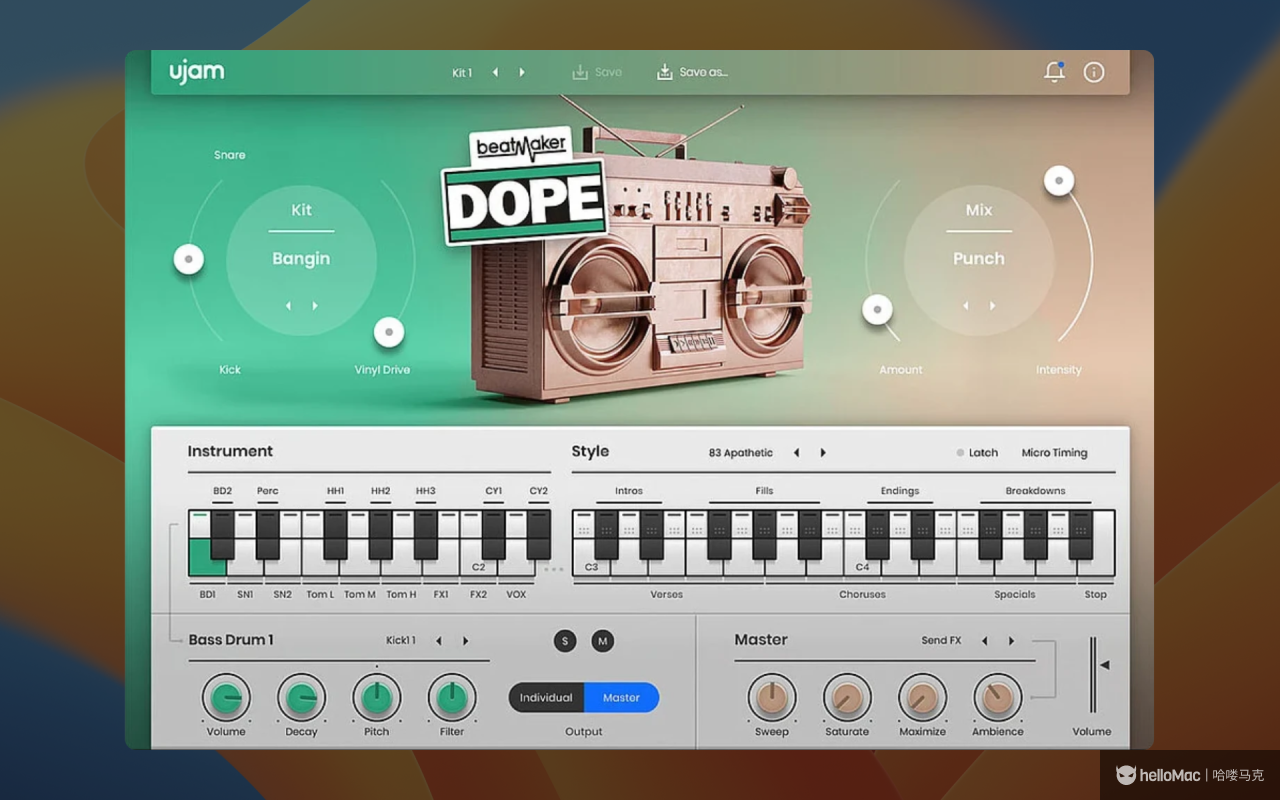Click the Master Sweep knob

(772, 698)
